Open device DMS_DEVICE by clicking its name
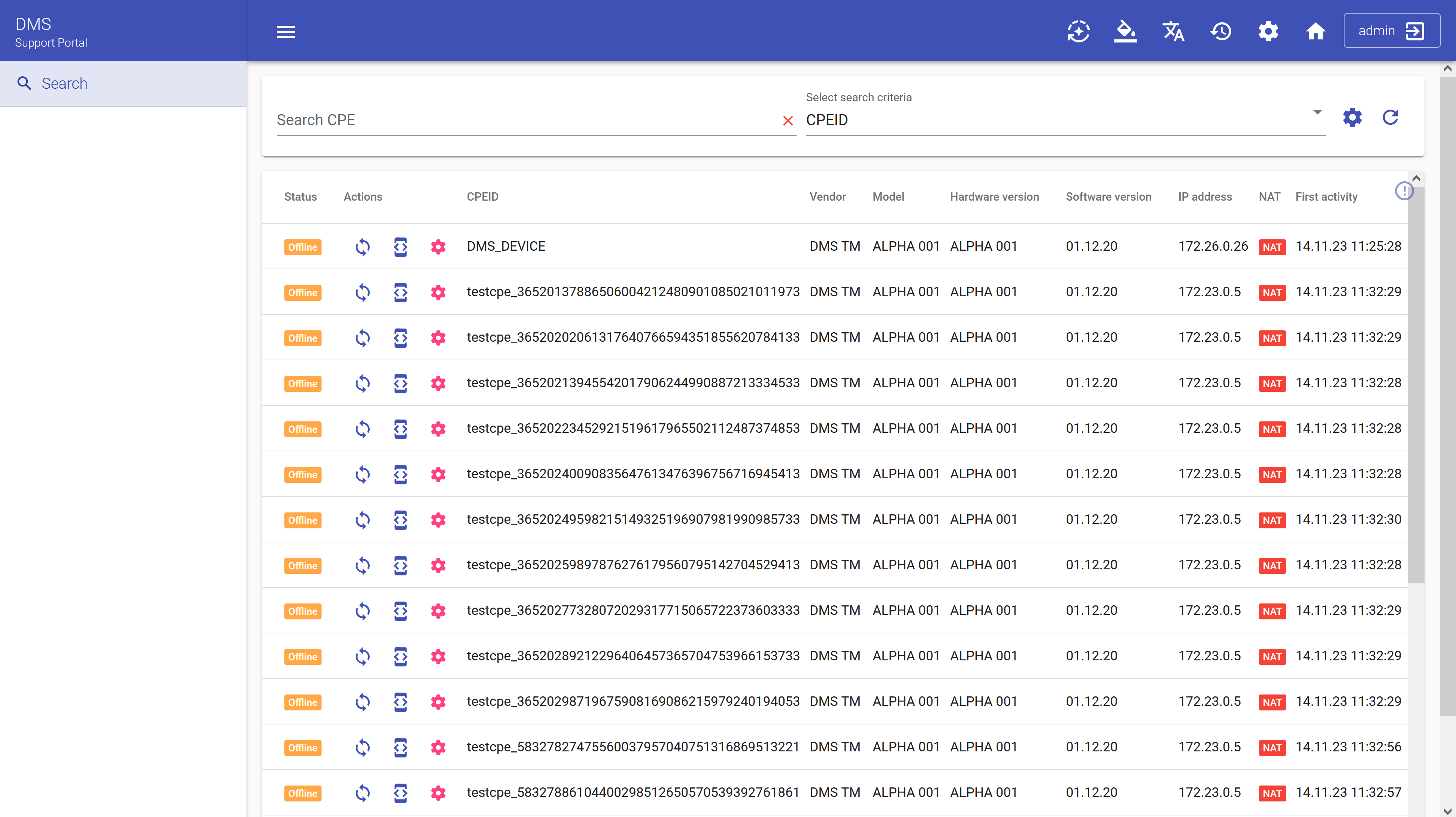The width and height of the screenshot is (1456, 817). [x=506, y=246]
